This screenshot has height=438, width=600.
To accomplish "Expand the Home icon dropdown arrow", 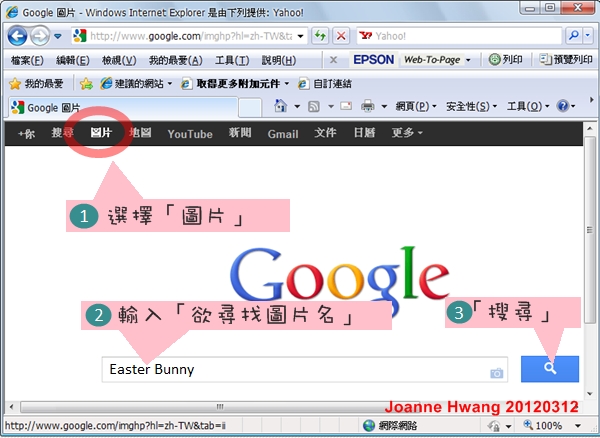I will click(x=297, y=106).
